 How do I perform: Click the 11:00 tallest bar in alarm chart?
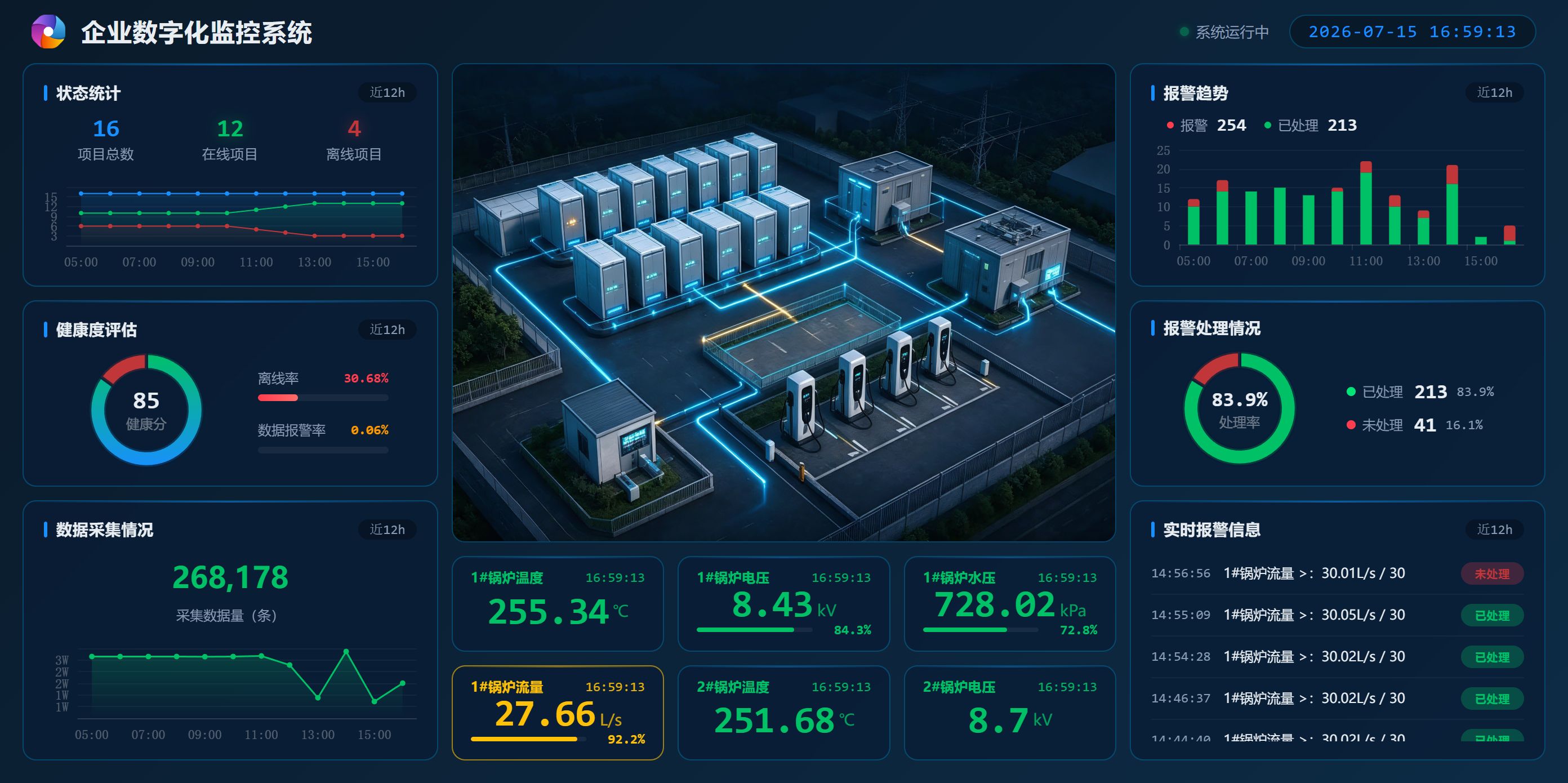(x=1366, y=203)
